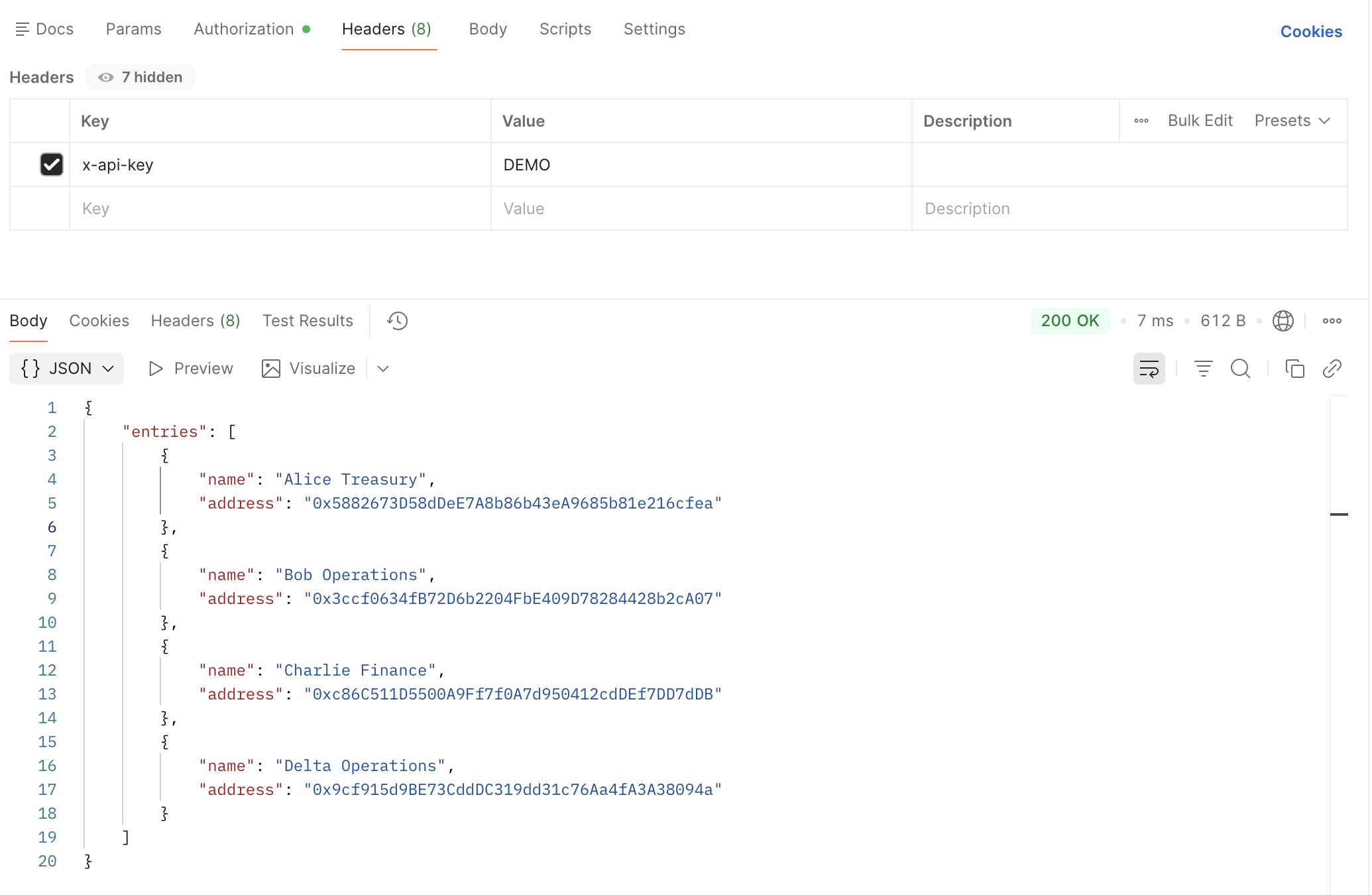The height and width of the screenshot is (895, 1372).
Task: Open network info globe icon
Action: point(1283,321)
